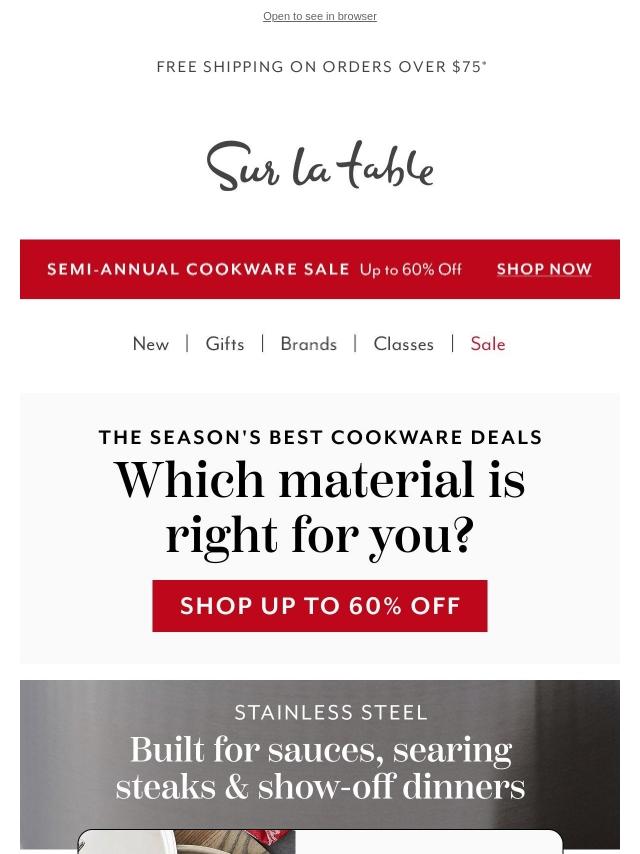Open the New menu item

click(x=151, y=344)
